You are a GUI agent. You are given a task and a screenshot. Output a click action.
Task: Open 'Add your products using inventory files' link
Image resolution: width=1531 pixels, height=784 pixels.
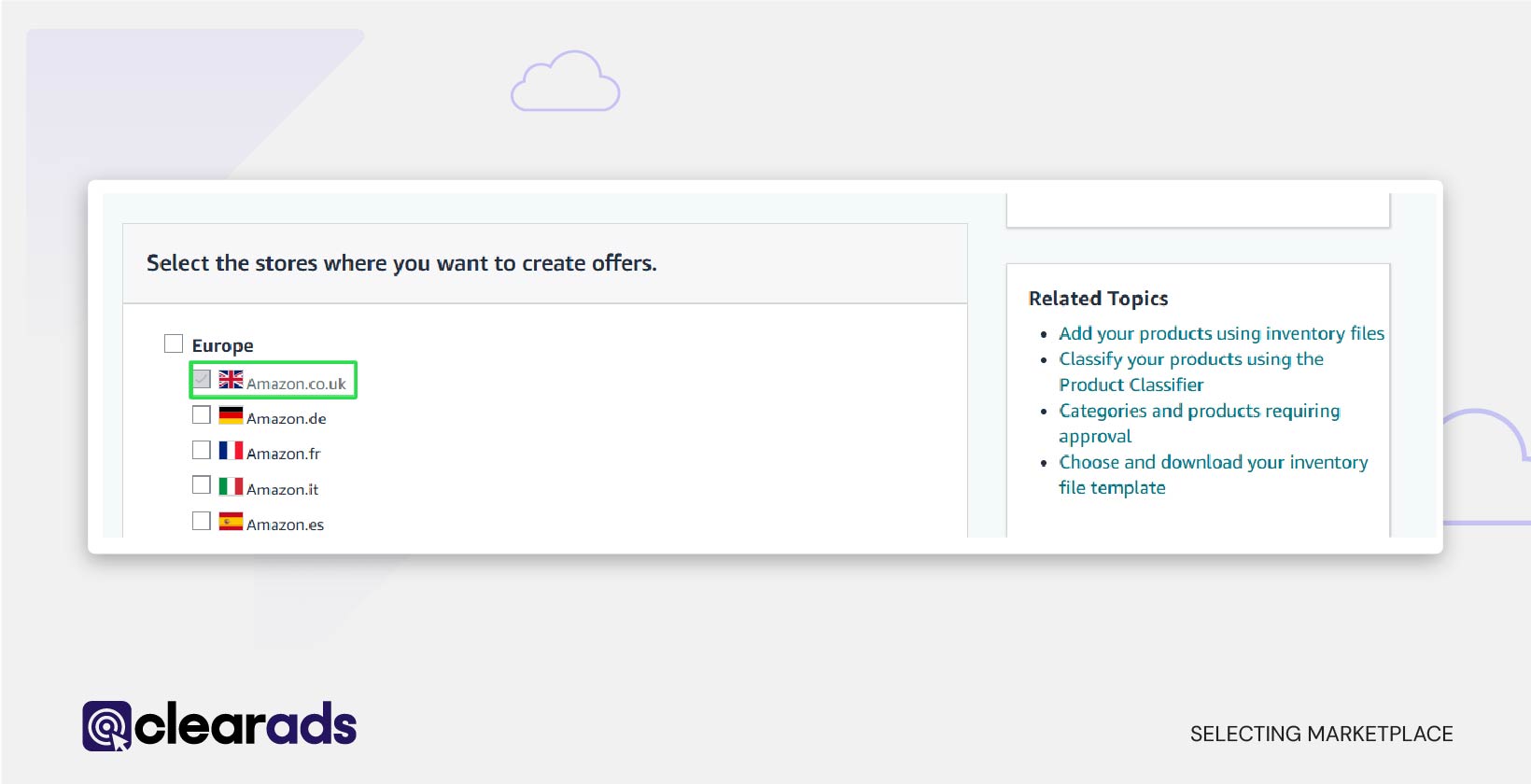point(1221,333)
